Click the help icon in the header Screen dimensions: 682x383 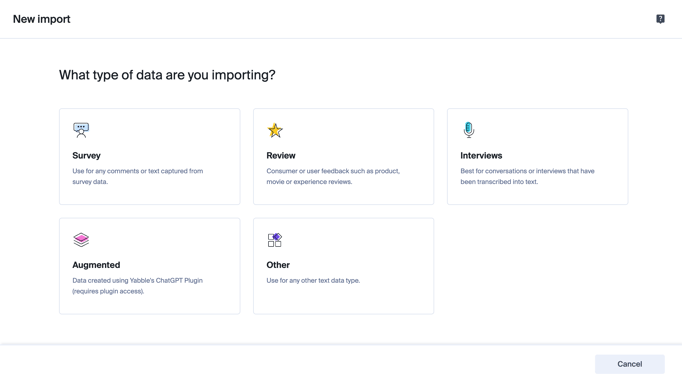pyautogui.click(x=660, y=19)
